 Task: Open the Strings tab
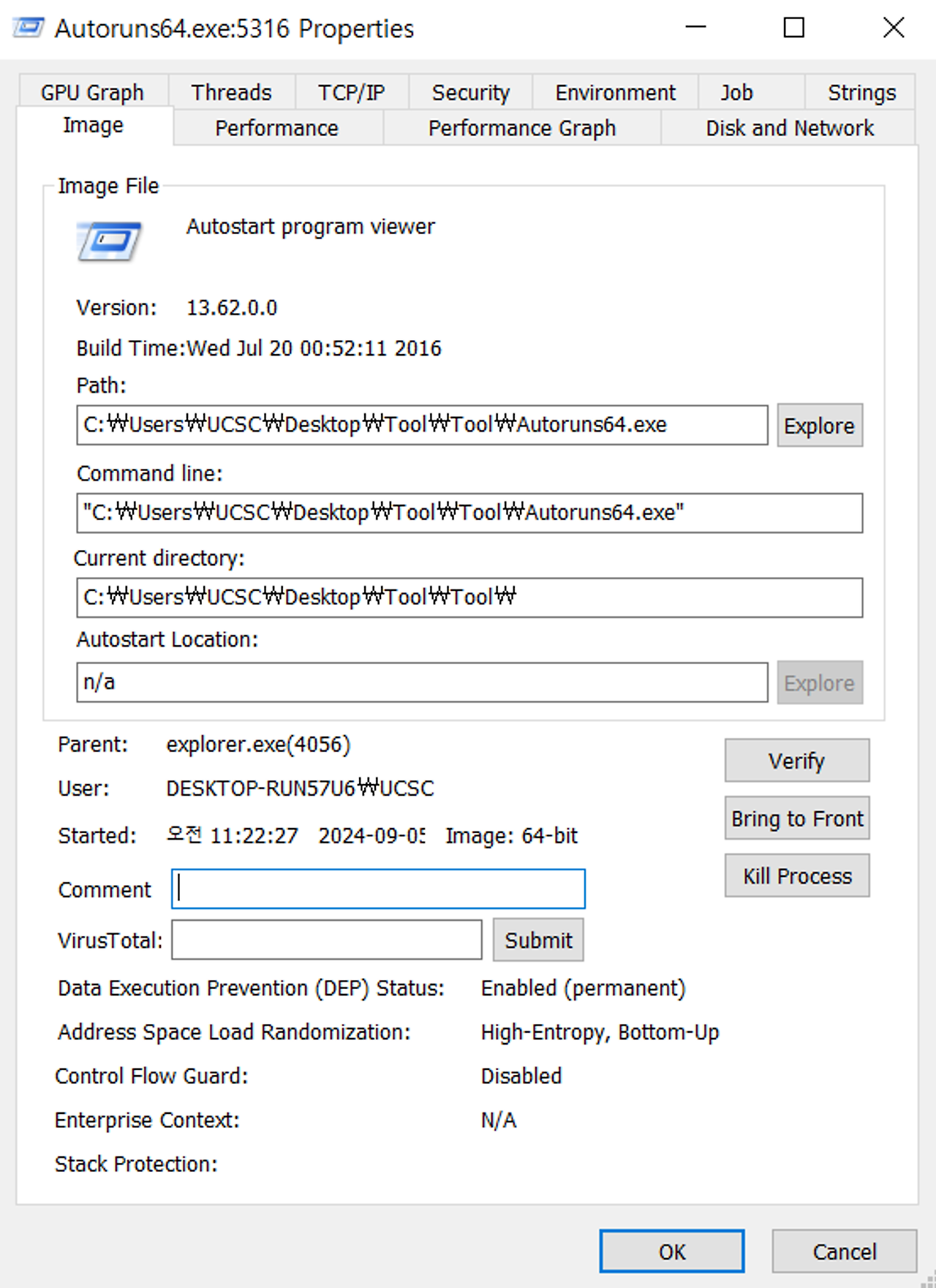click(861, 93)
